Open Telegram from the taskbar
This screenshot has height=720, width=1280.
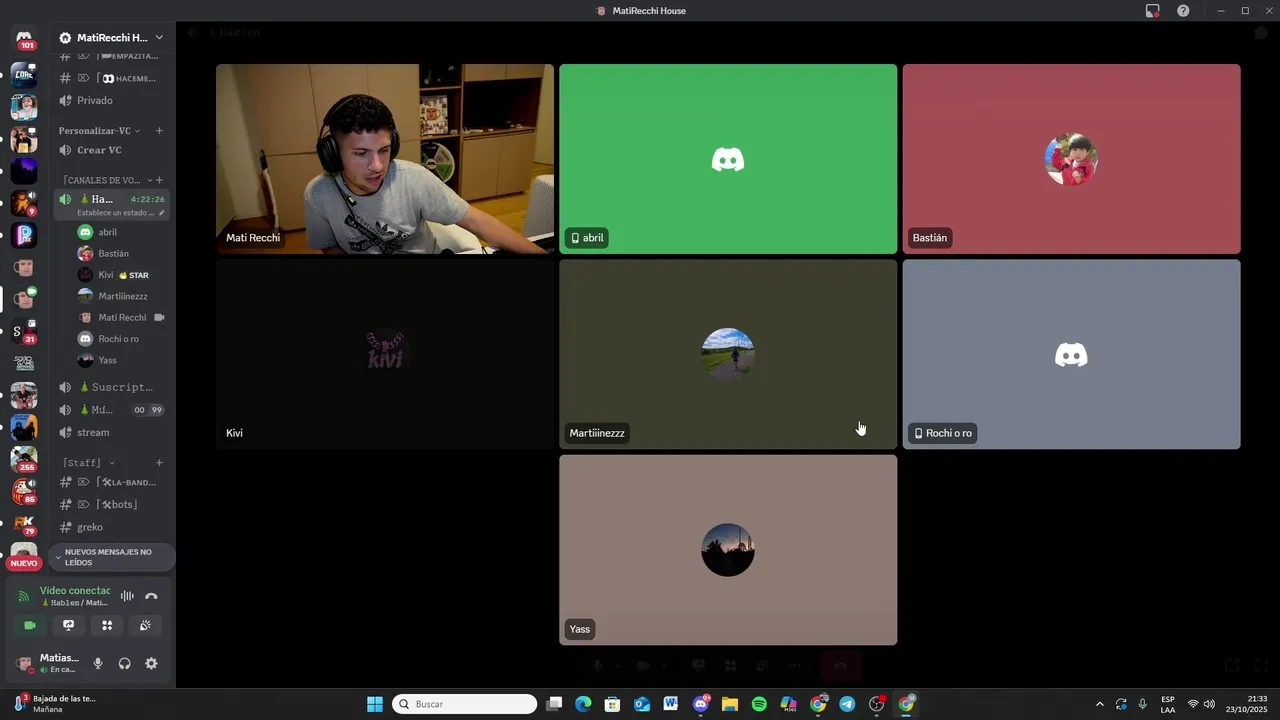(847, 704)
